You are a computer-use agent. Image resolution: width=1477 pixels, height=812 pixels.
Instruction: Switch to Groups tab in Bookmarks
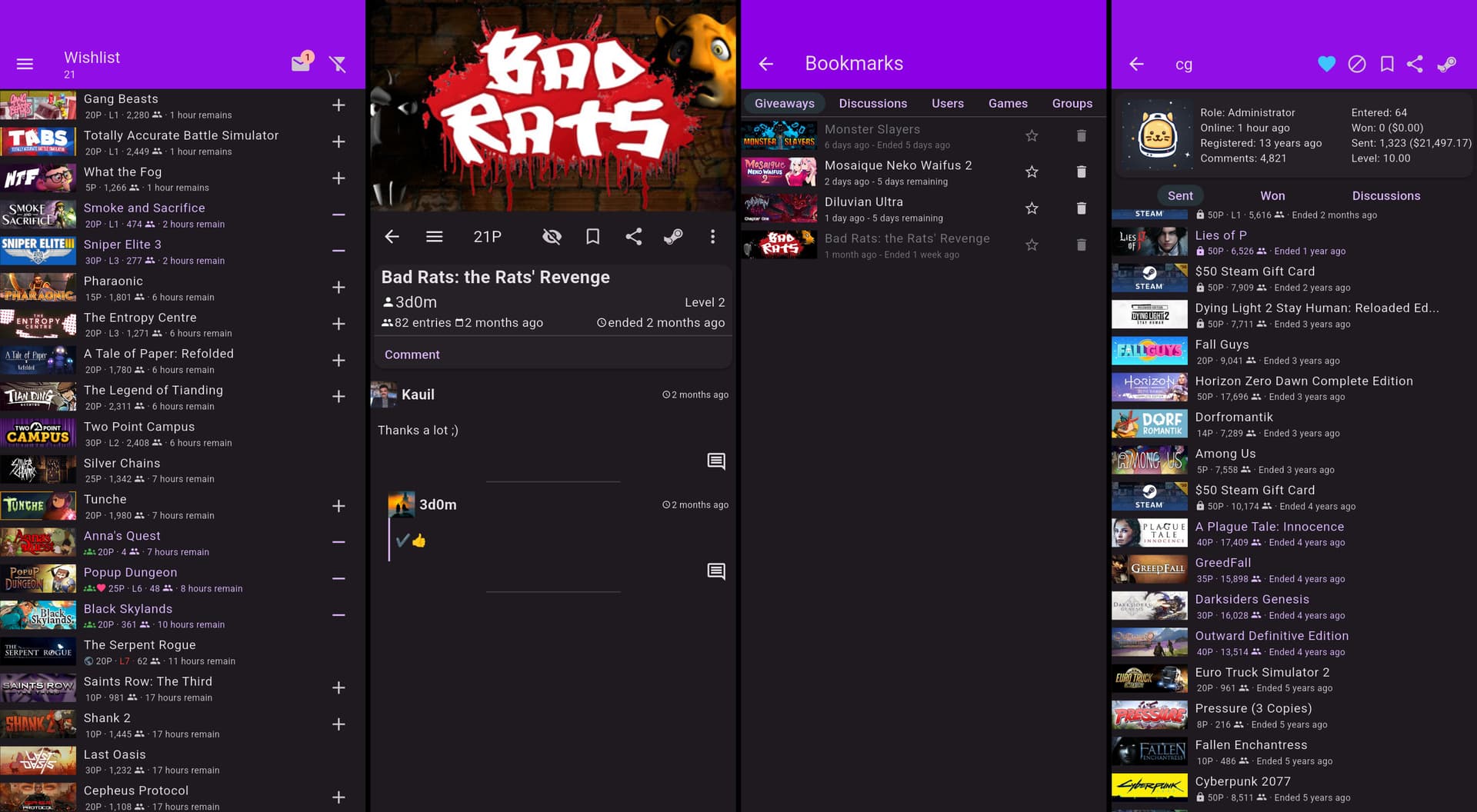click(x=1072, y=103)
